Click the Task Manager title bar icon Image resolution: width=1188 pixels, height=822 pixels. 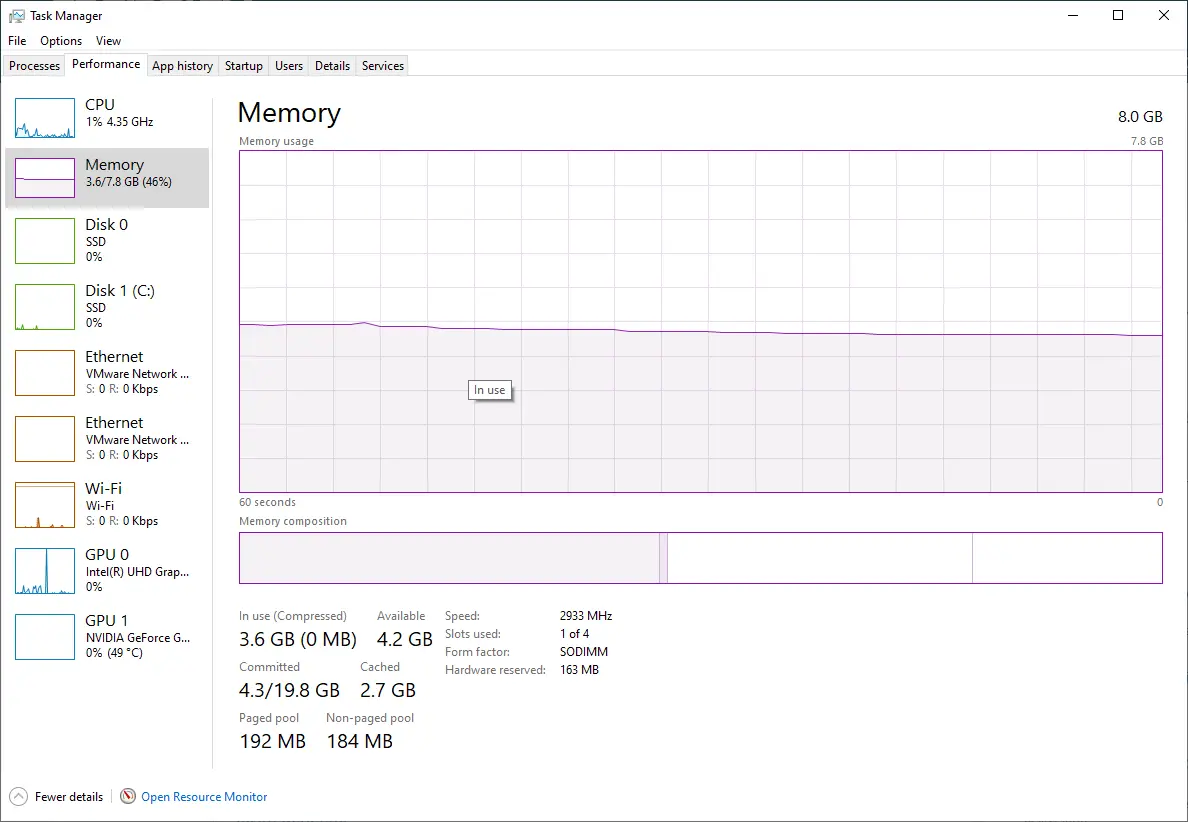[x=17, y=15]
